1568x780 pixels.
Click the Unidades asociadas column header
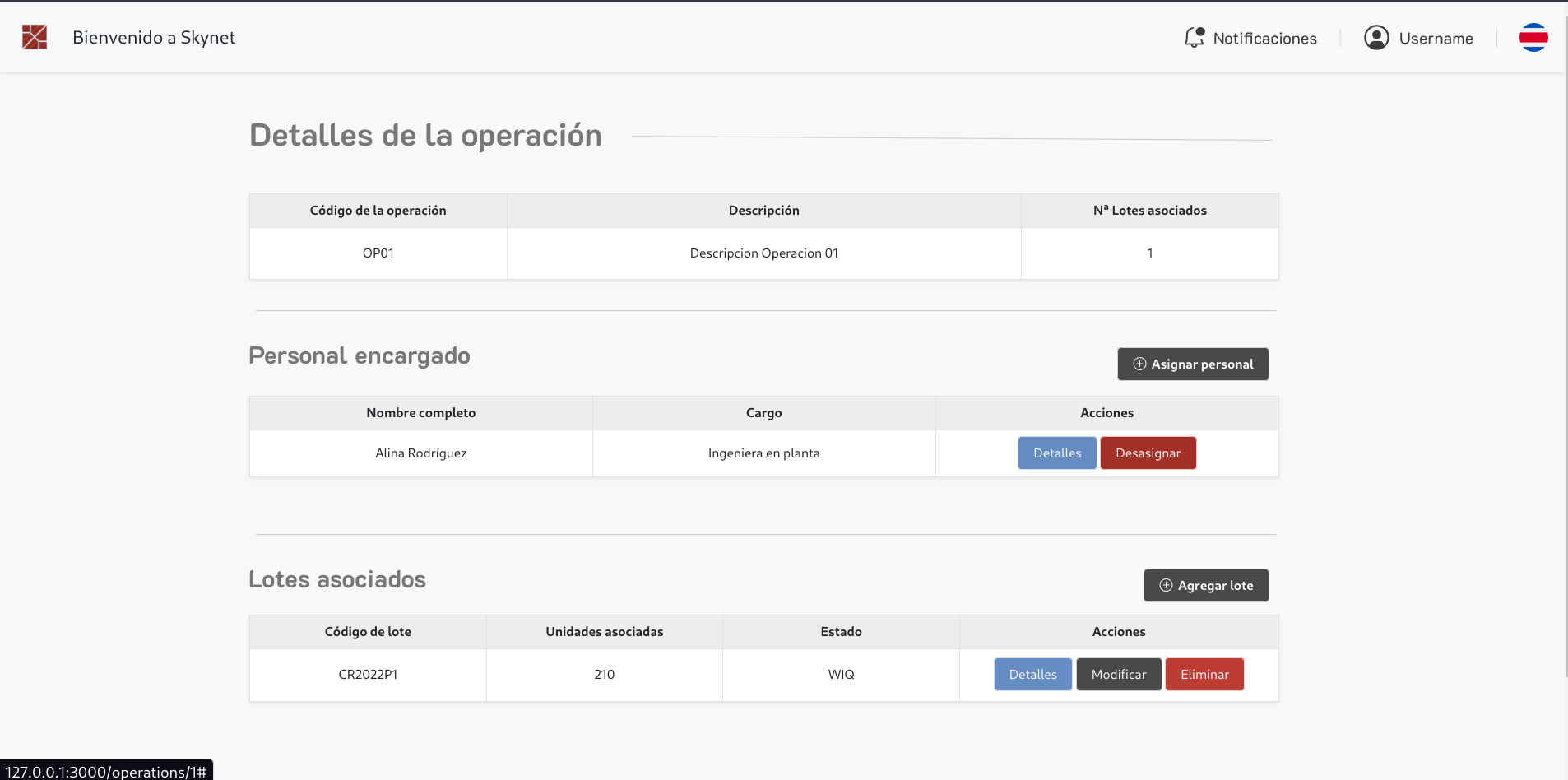pos(605,632)
